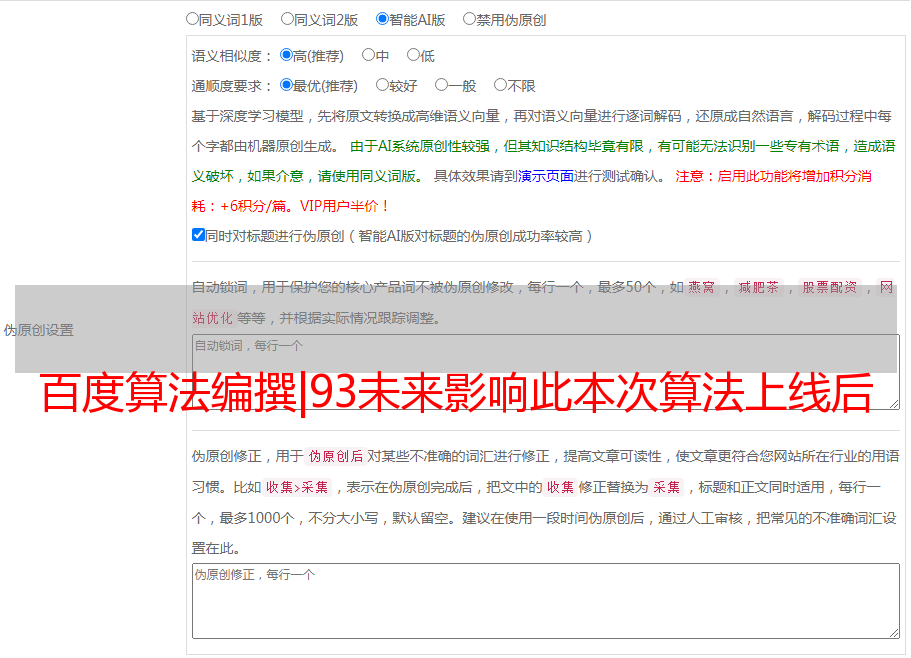911x658 pixels.
Task: Click the 通顺度要求 label
Action: [232, 87]
